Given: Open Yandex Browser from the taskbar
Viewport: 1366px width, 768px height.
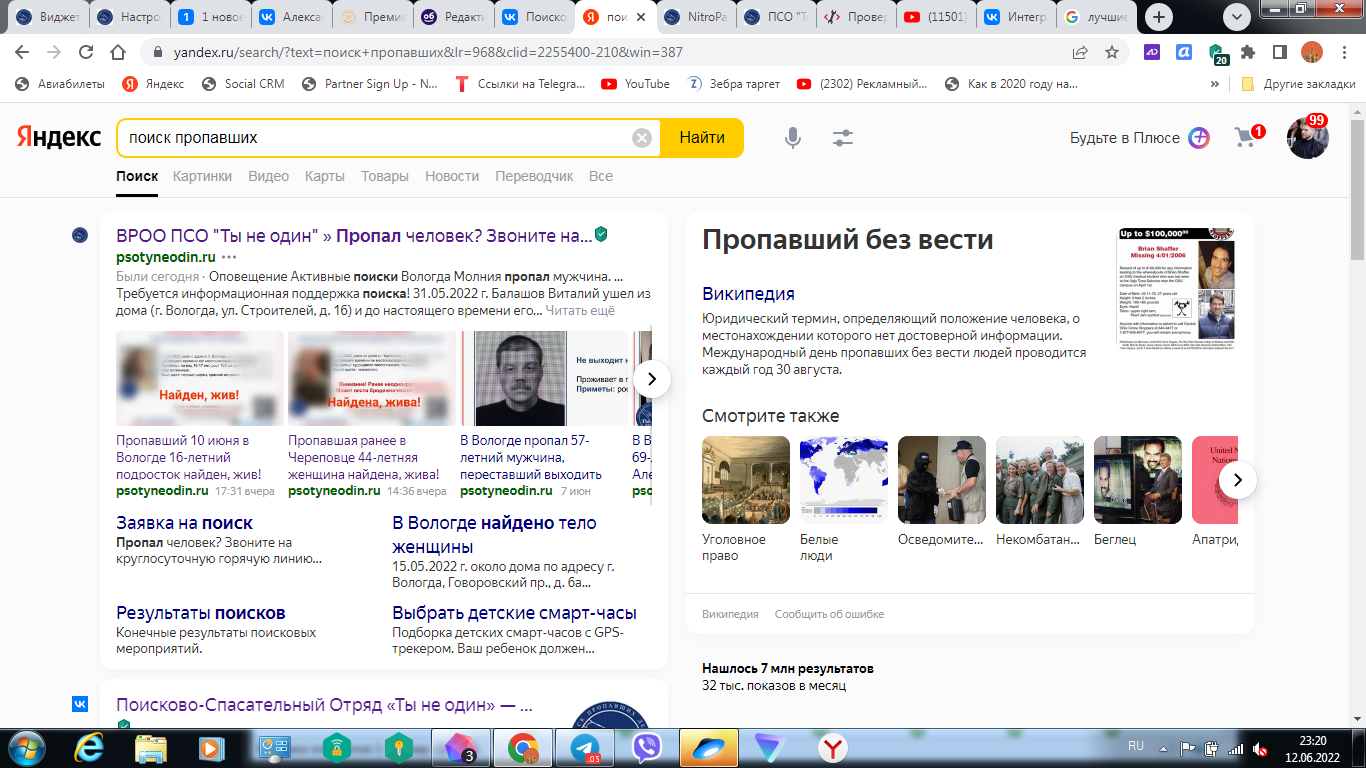Looking at the screenshot, I should coord(834,748).
